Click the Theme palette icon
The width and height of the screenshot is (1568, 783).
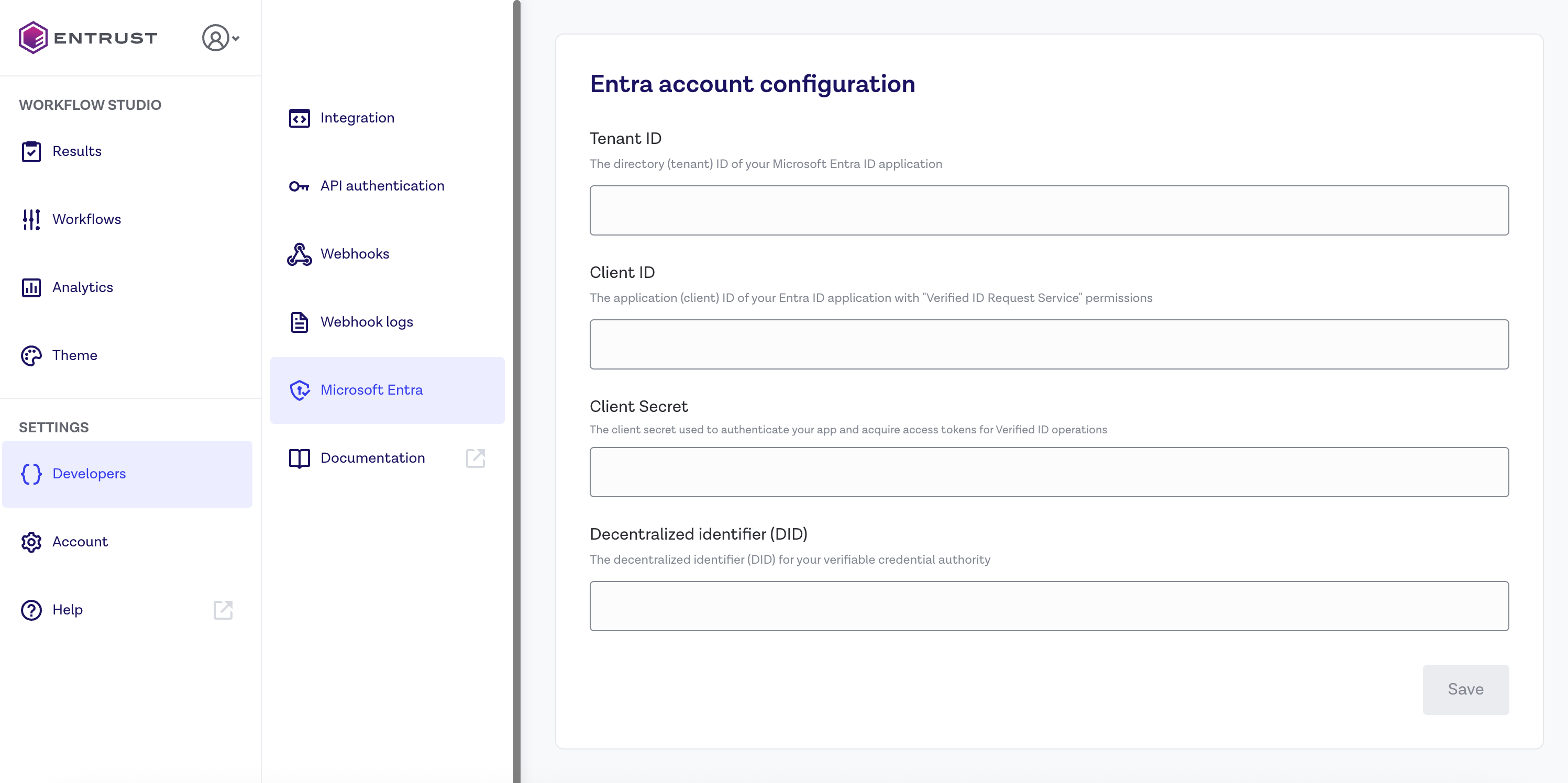(x=31, y=356)
